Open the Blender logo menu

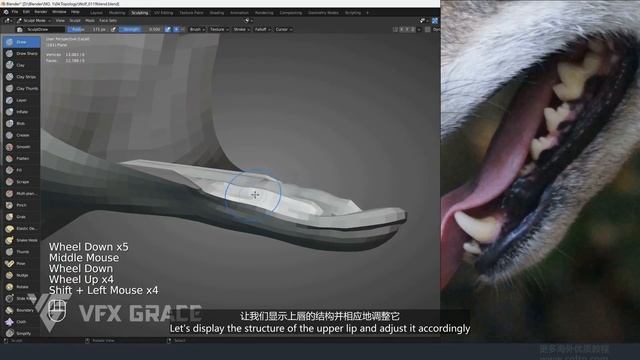[6, 12]
